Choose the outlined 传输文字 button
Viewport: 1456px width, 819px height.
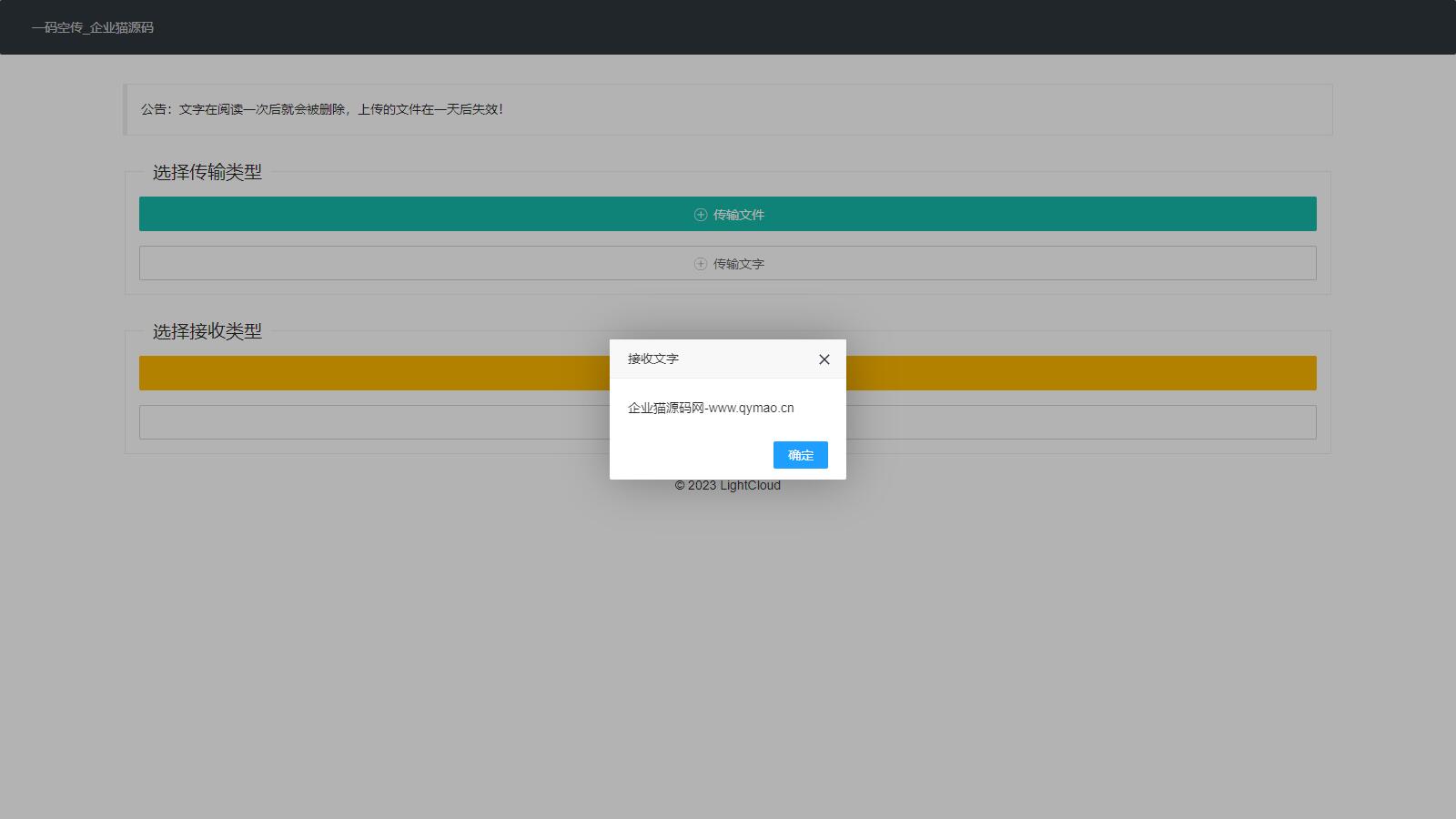(1001, 263)
